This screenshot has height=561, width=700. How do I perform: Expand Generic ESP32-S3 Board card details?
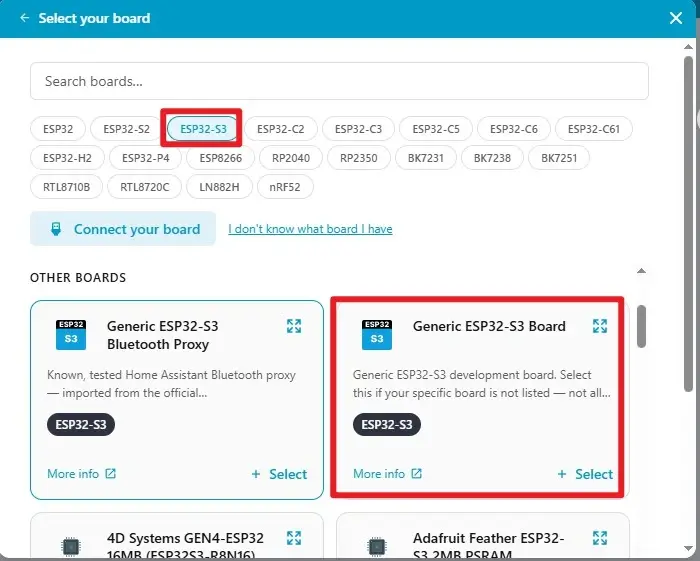coord(600,326)
